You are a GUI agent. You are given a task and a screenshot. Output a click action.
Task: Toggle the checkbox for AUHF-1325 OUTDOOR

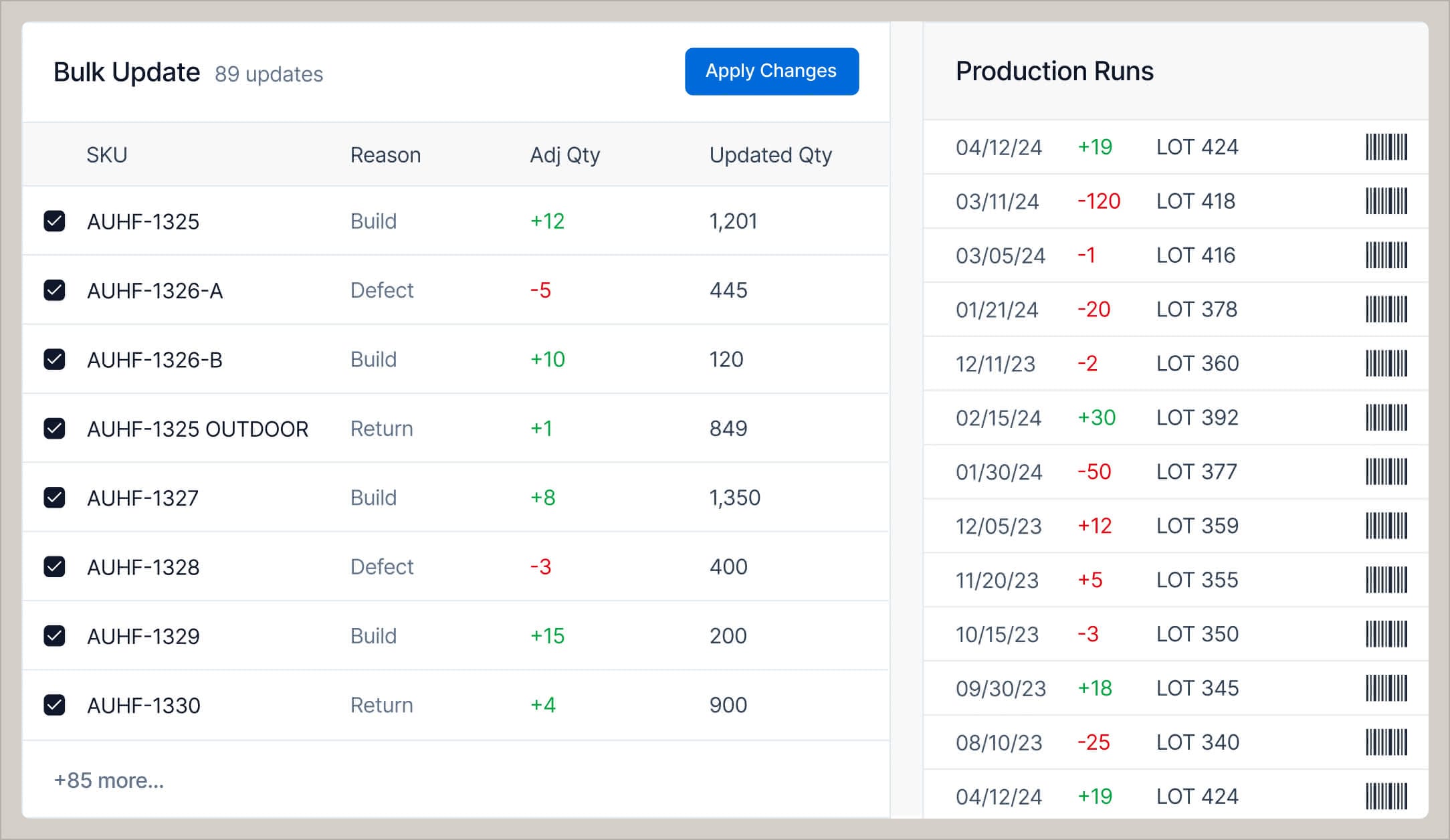[x=54, y=429]
